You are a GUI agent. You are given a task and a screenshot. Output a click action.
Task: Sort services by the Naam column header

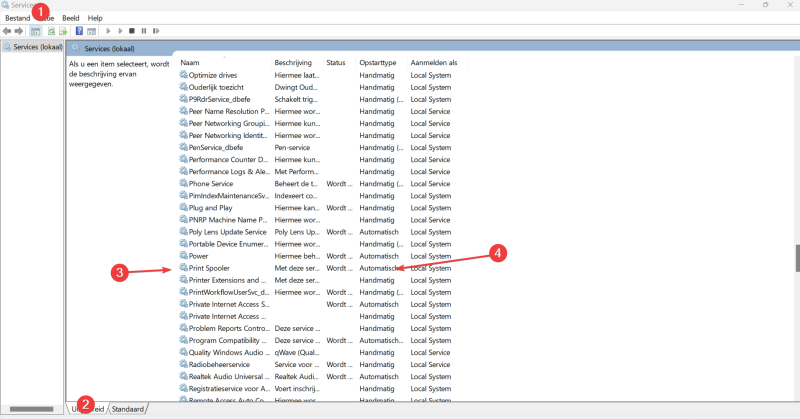click(190, 63)
